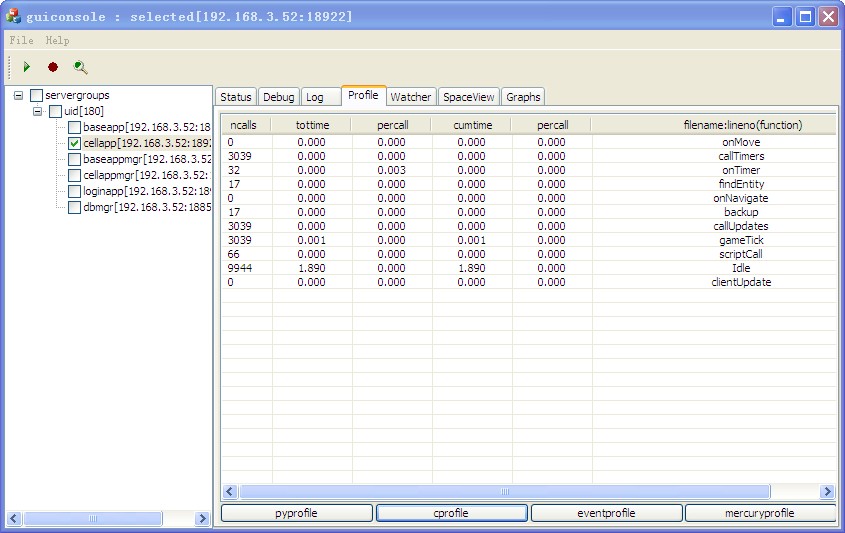The height and width of the screenshot is (533, 845).
Task: Switch to the SpaceView tab
Action: [x=469, y=97]
